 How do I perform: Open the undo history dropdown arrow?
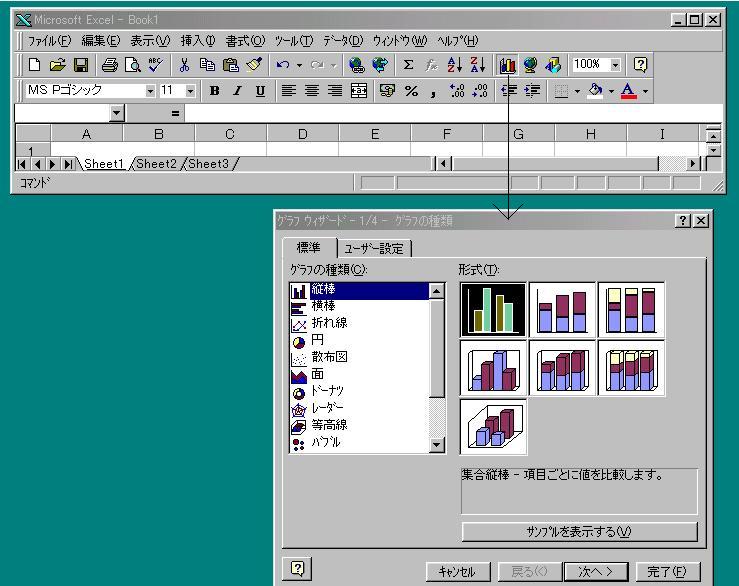(299, 65)
